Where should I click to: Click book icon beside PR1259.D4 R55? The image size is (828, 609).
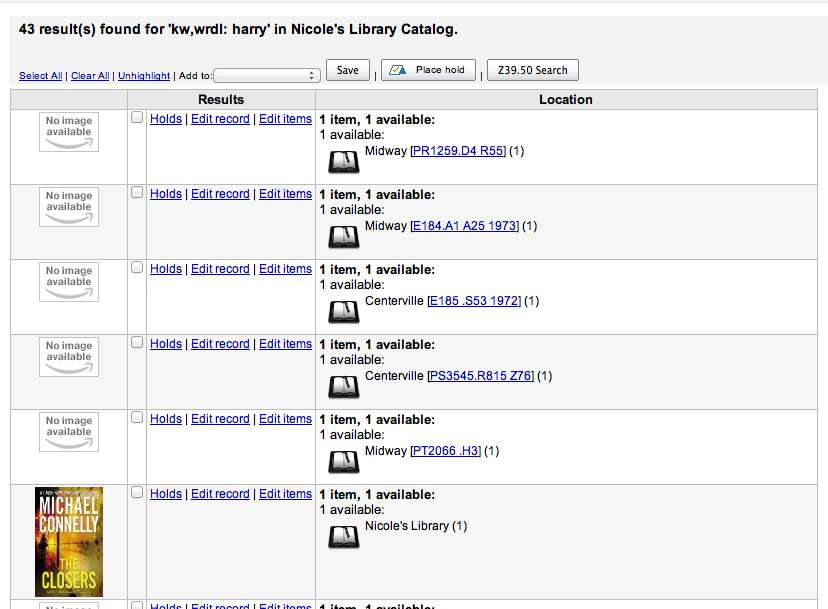(x=344, y=162)
